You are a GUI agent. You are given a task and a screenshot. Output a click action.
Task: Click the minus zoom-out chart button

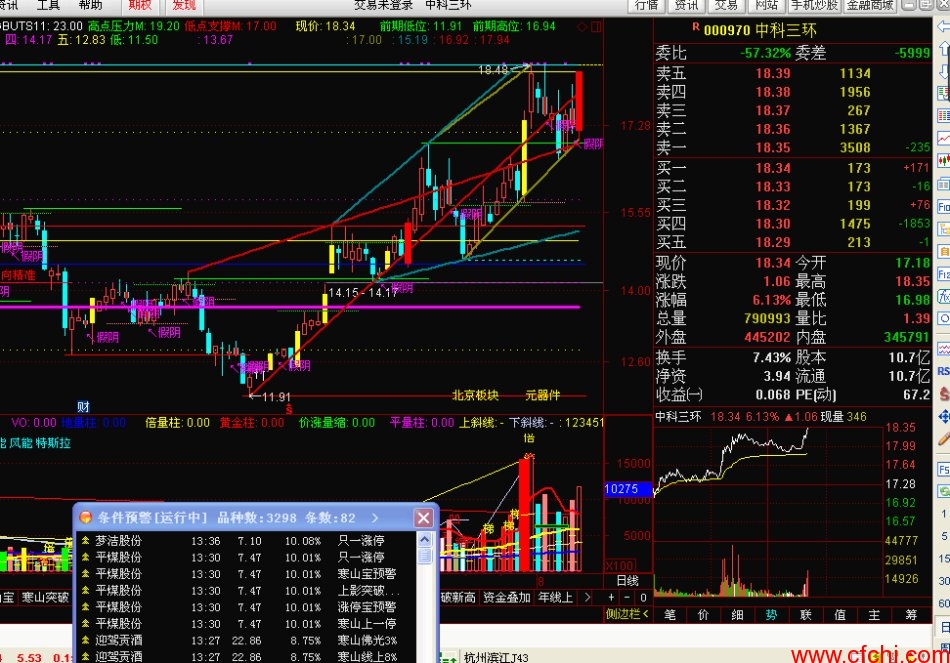point(627,598)
